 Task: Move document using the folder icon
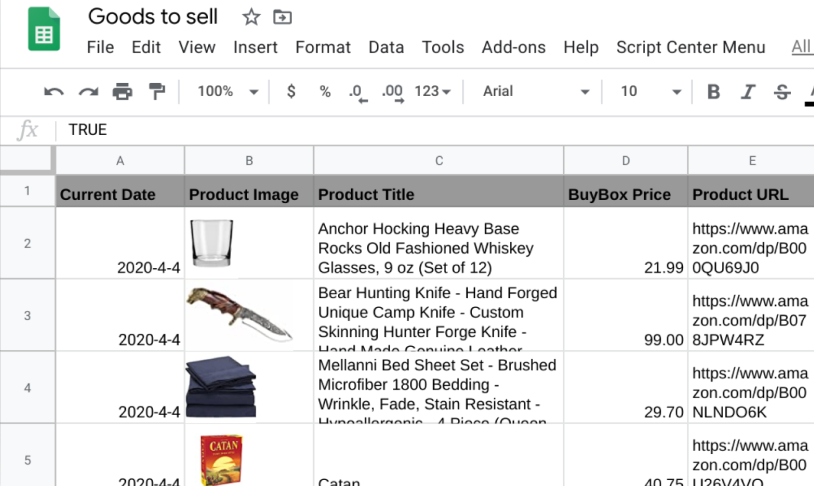pos(283,17)
